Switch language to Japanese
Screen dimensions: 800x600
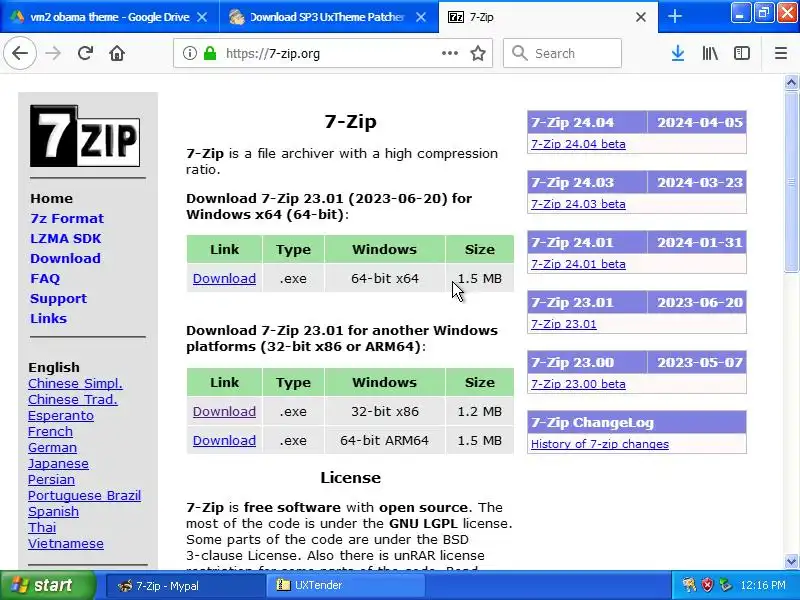coord(58,464)
